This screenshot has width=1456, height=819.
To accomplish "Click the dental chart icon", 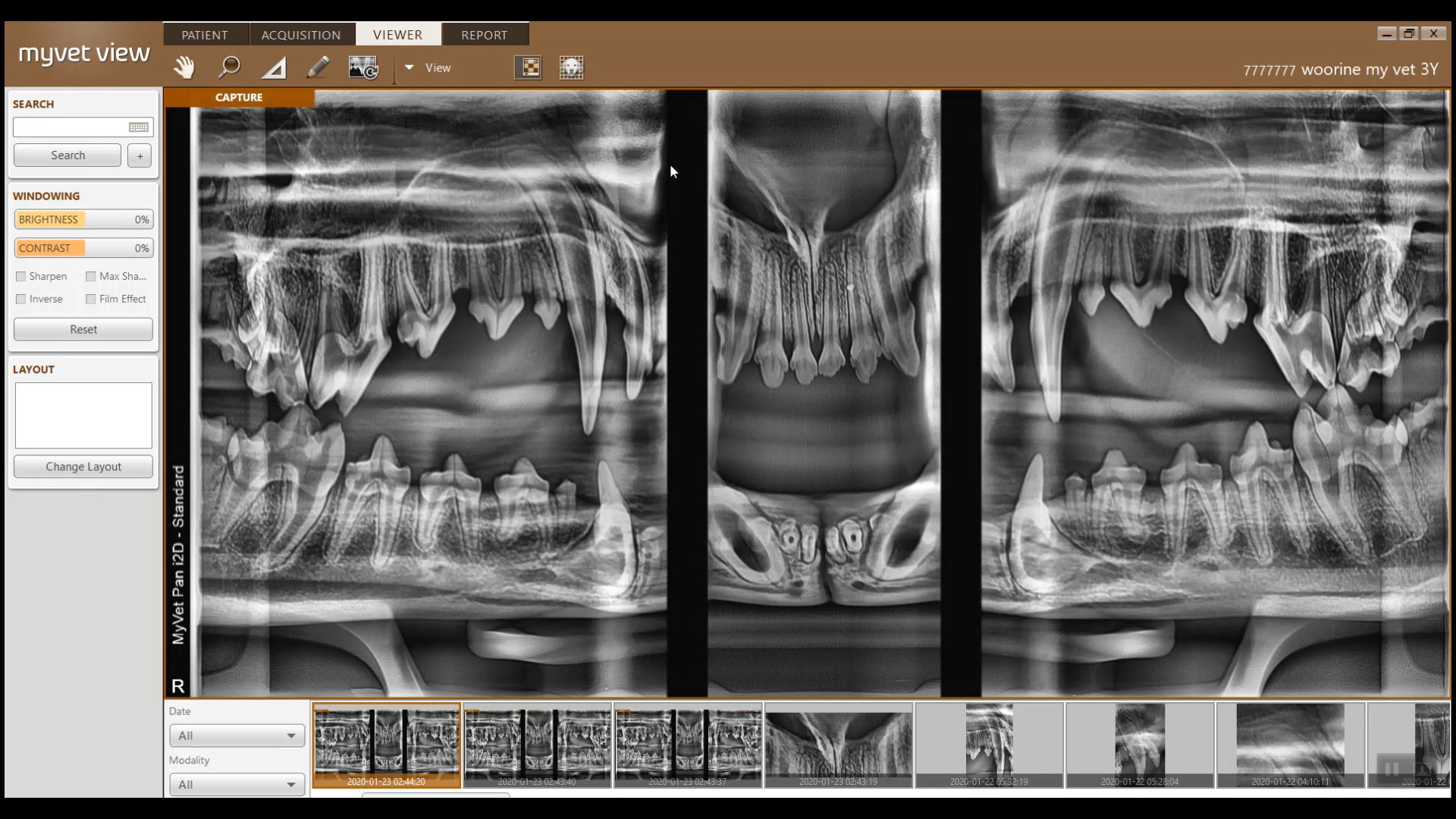I will pos(571,67).
